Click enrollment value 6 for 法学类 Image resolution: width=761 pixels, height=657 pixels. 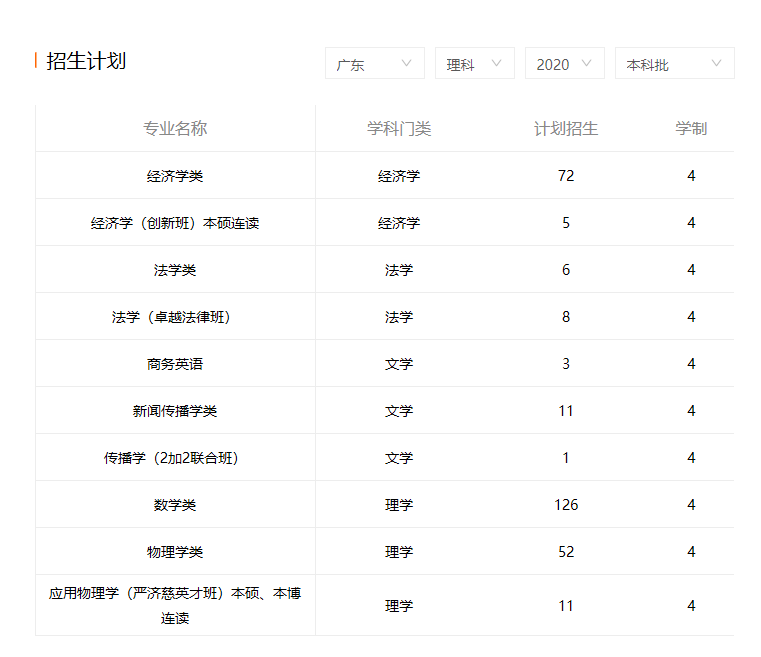coord(566,270)
